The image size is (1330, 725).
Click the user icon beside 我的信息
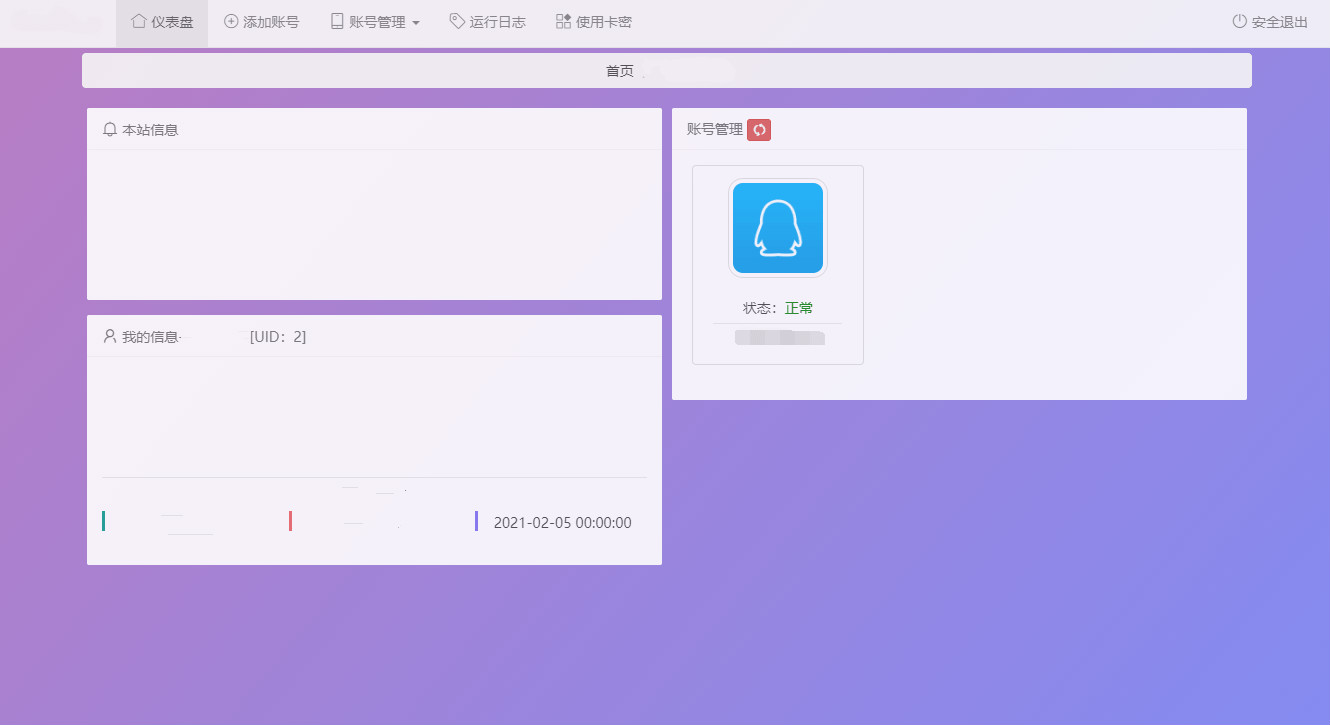110,336
